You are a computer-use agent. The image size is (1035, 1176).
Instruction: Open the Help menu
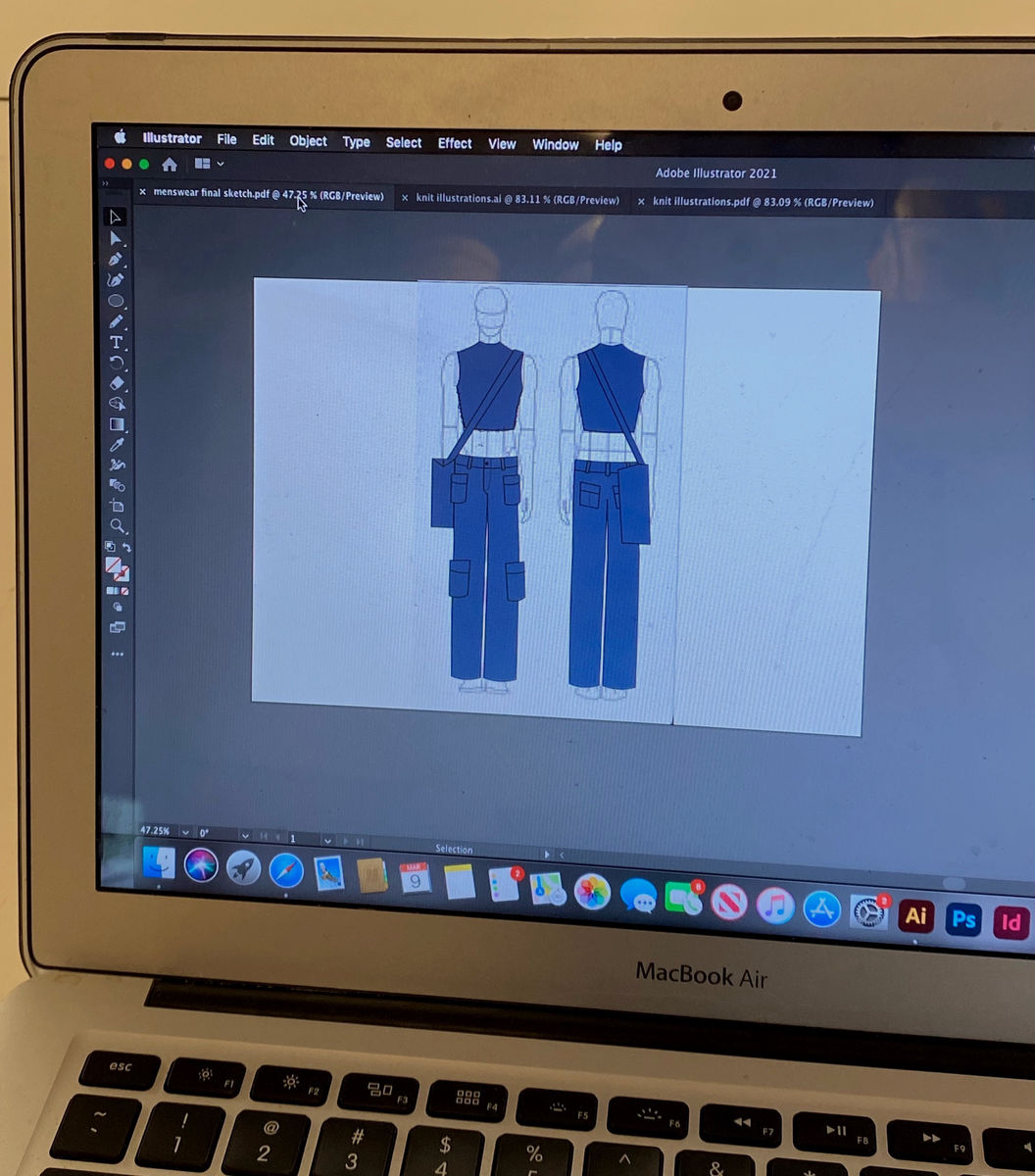click(608, 145)
